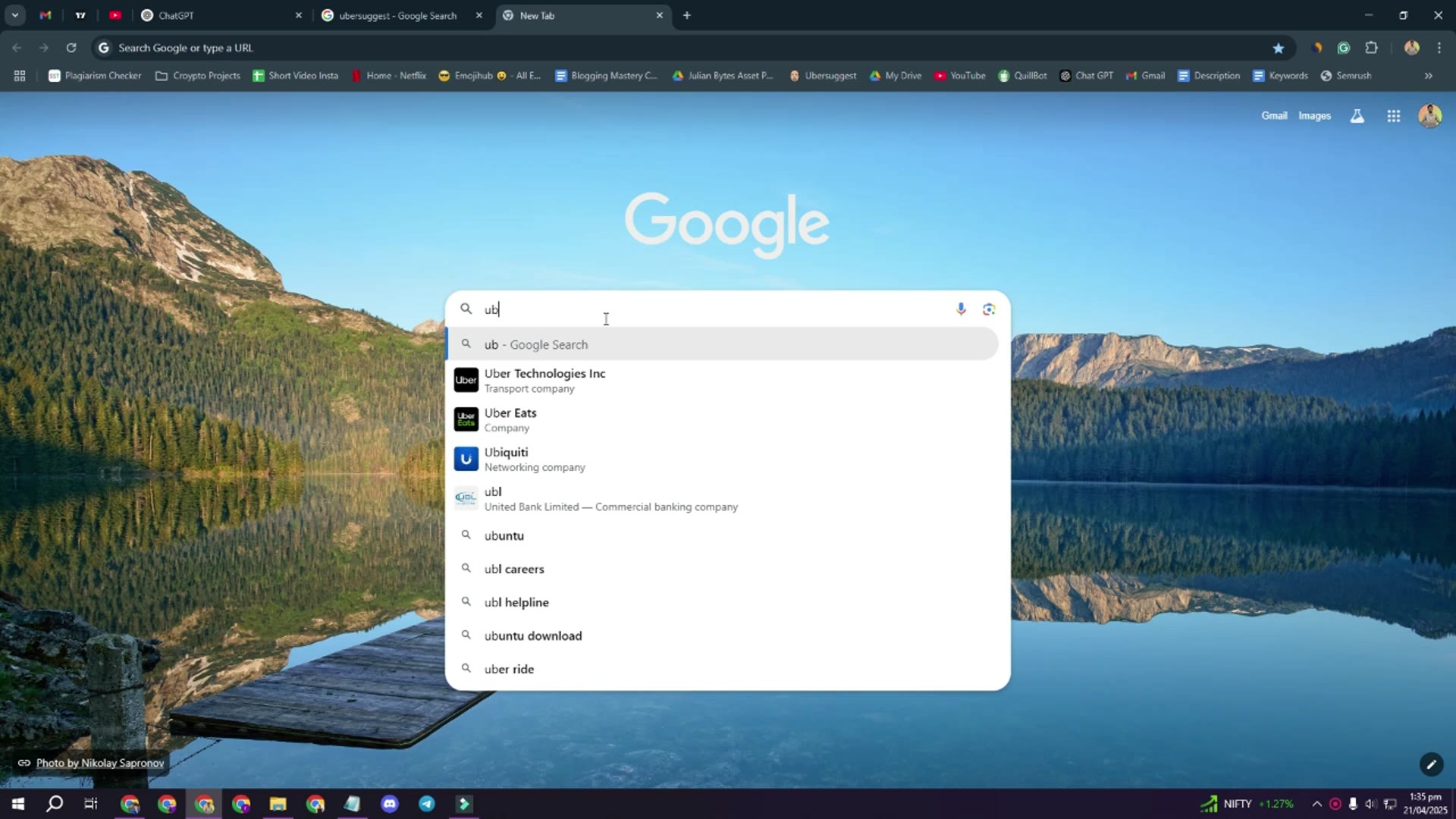Click the Customize Chrome pencil button
The height and width of the screenshot is (819, 1456).
1431,764
